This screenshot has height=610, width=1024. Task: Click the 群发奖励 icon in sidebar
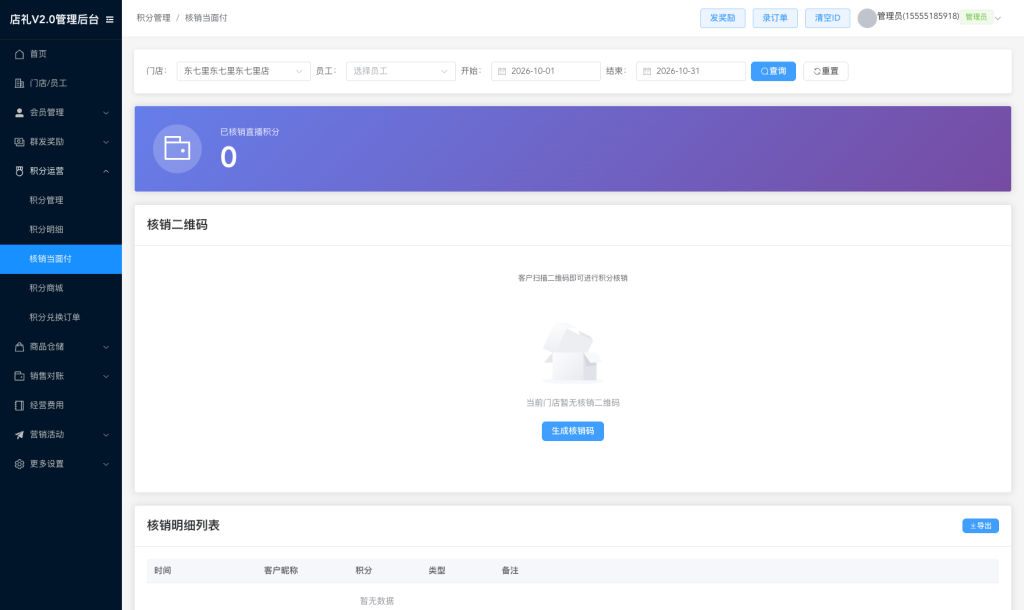coord(20,142)
